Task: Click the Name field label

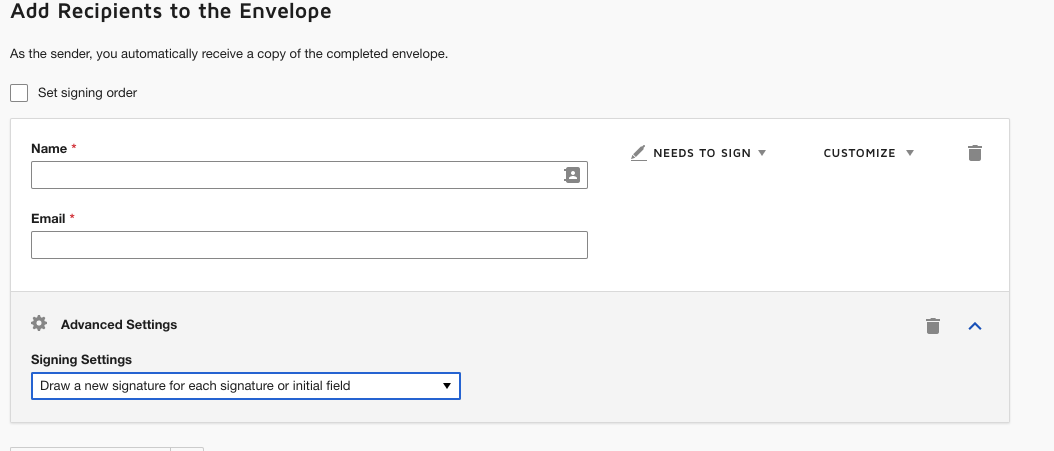Action: tap(49, 149)
